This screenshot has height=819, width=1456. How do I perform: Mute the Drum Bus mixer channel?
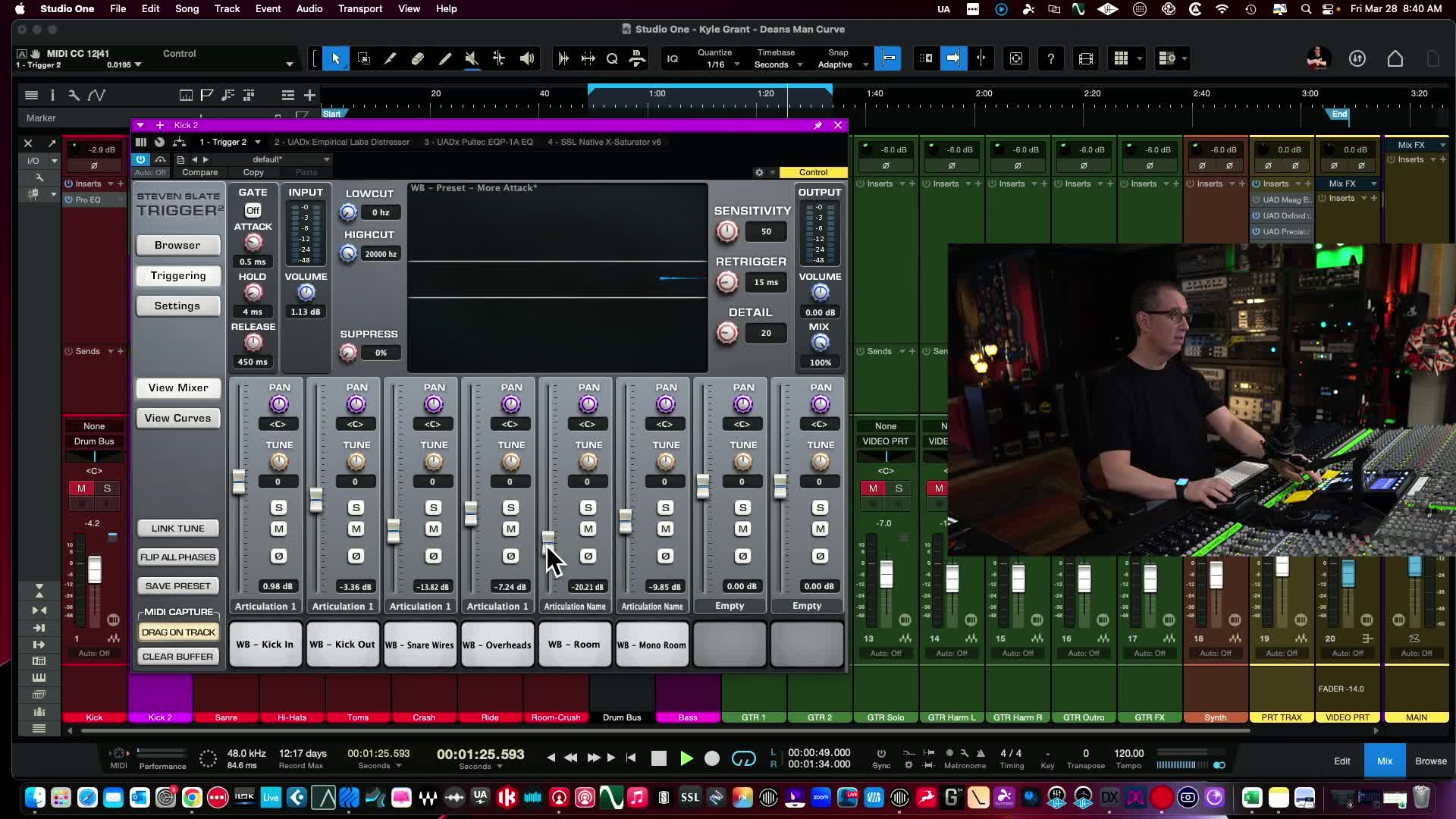click(x=81, y=488)
